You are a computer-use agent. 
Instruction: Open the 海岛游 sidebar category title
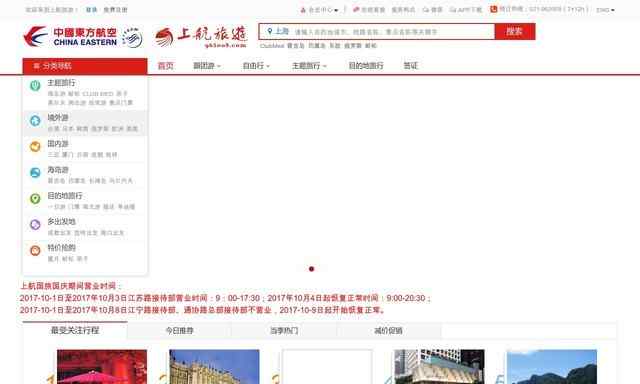pyautogui.click(x=58, y=170)
